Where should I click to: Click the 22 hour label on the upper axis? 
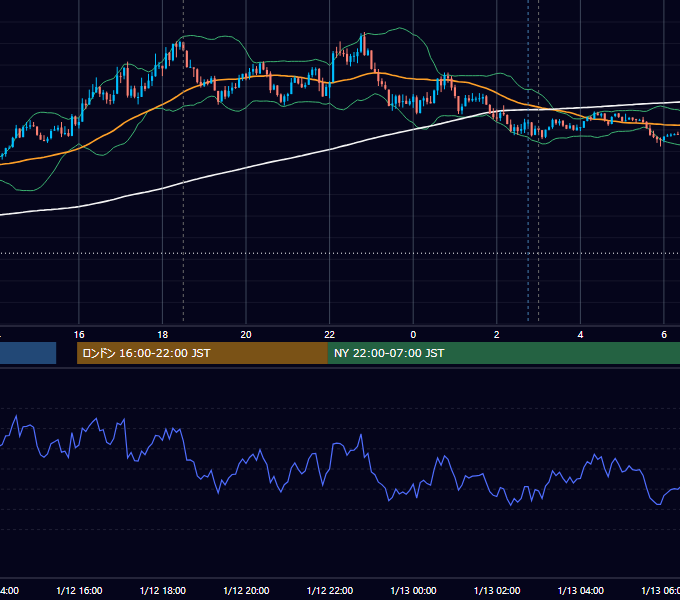[x=330, y=335]
